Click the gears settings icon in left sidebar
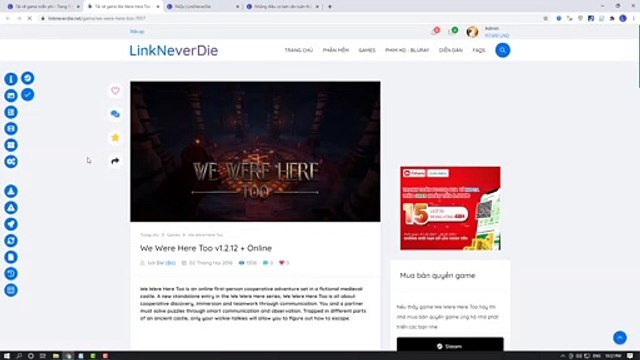Screen dimensions: 640x360 tap(11, 162)
